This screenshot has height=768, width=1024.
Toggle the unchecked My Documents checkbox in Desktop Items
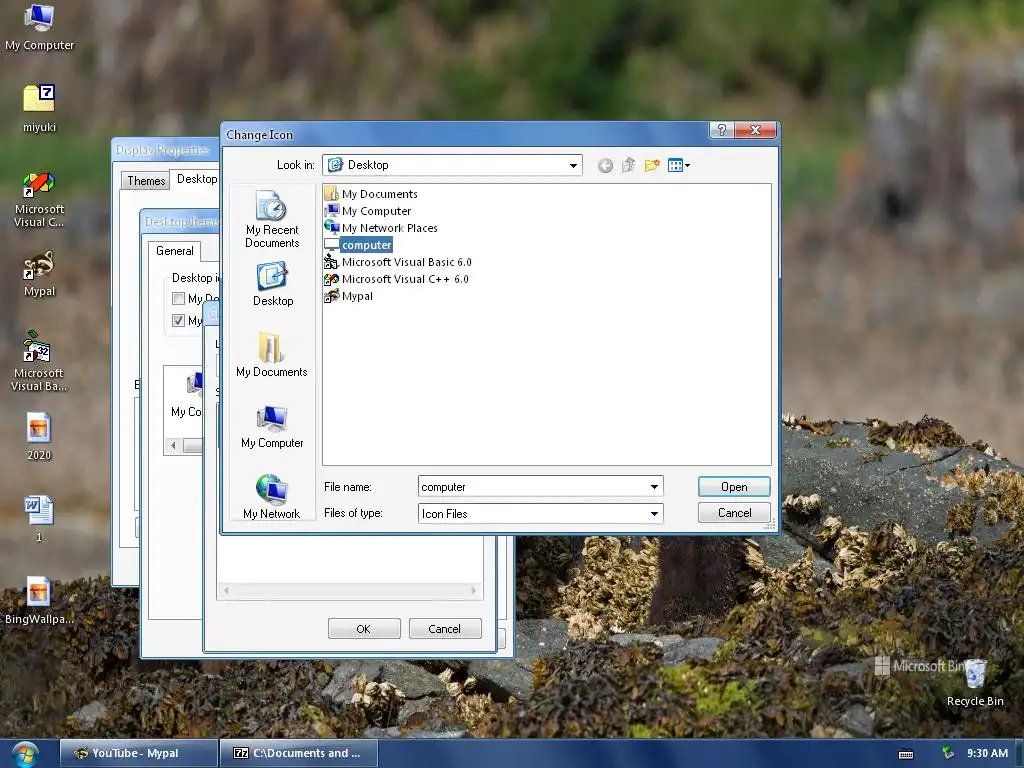(178, 298)
